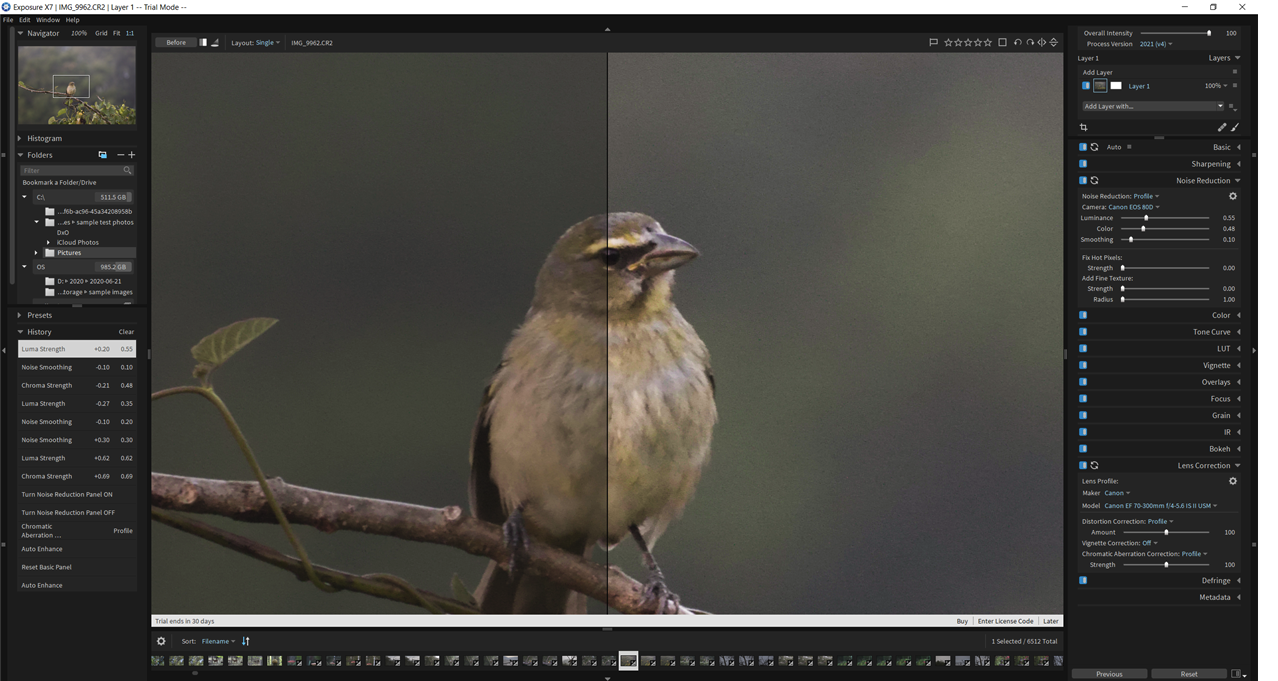Toggle Layer 1 visibility in the Layers panel
Viewport: 1278px width, 681px height.
point(1085,85)
